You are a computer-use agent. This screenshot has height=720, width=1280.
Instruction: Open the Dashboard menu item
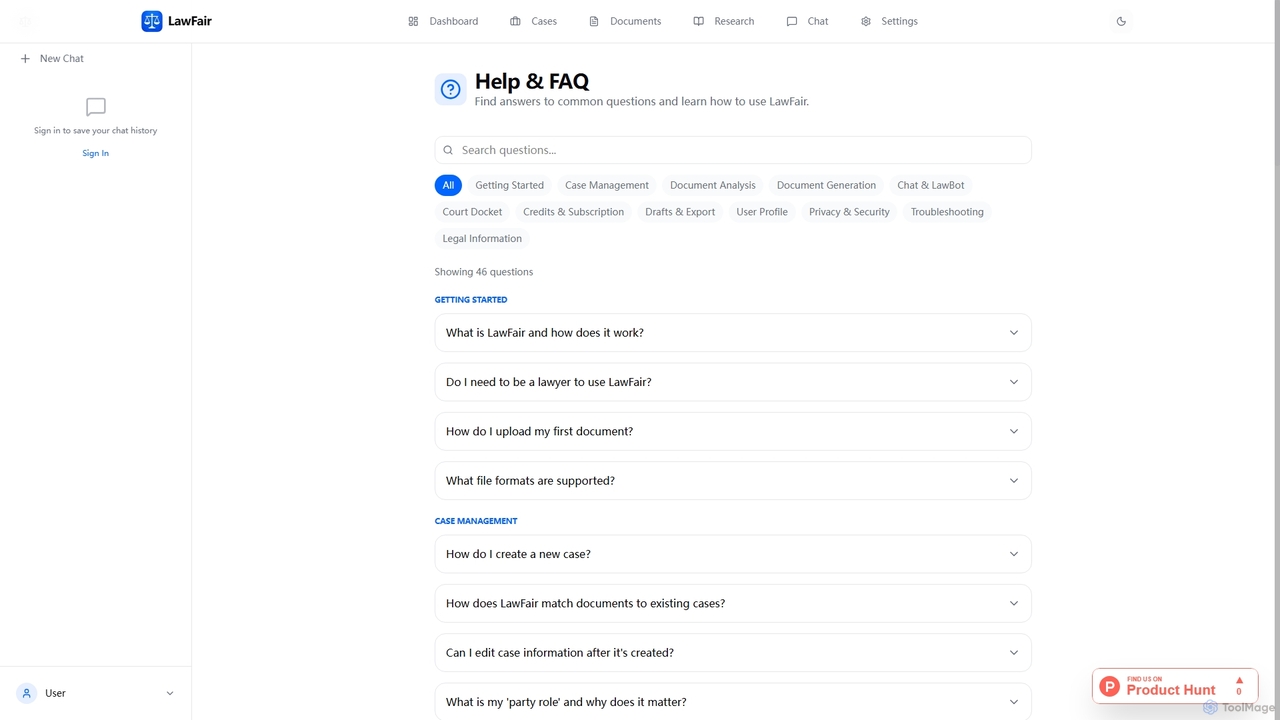pos(443,21)
